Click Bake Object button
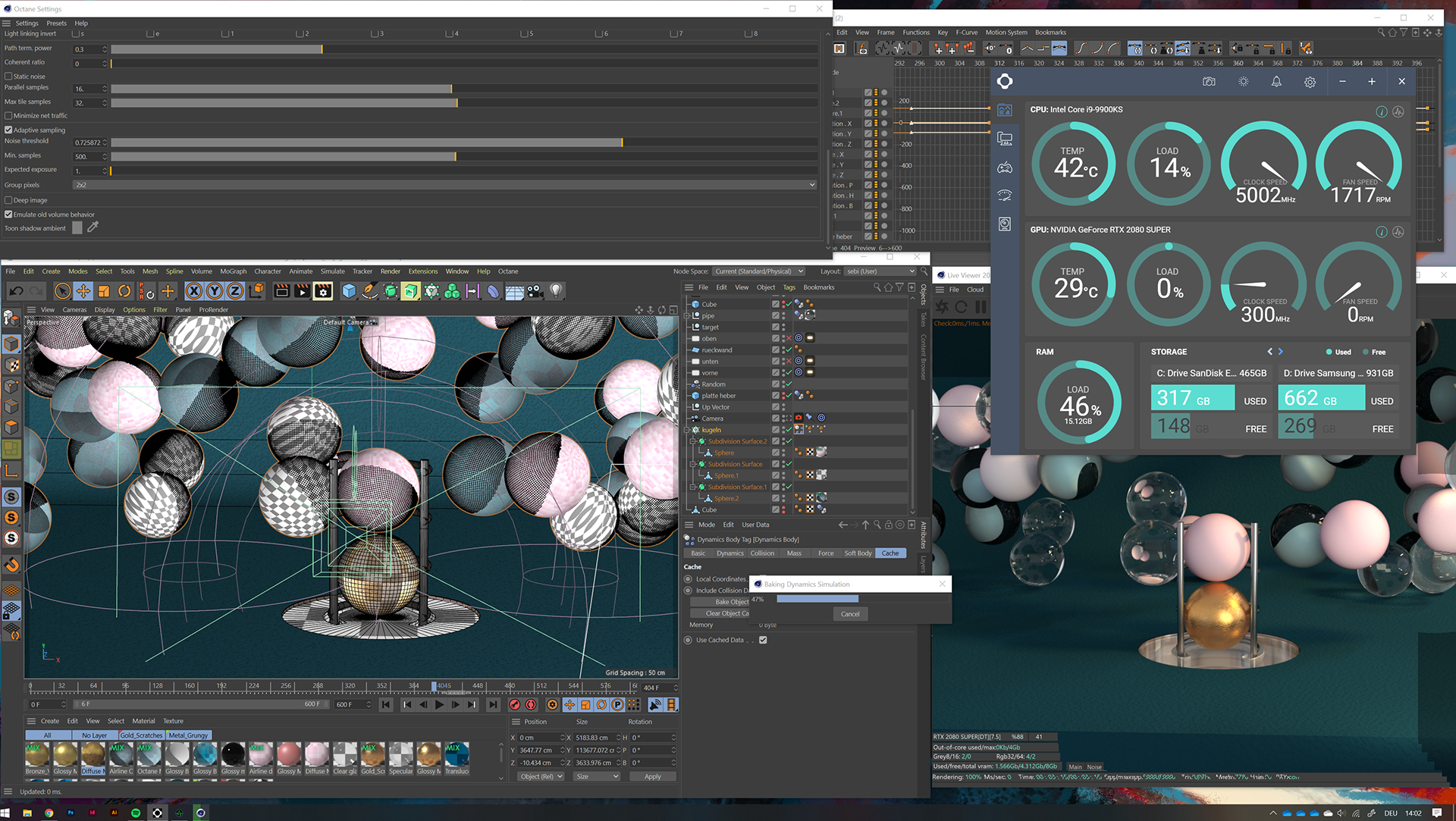The height and width of the screenshot is (821, 1456). click(x=720, y=602)
